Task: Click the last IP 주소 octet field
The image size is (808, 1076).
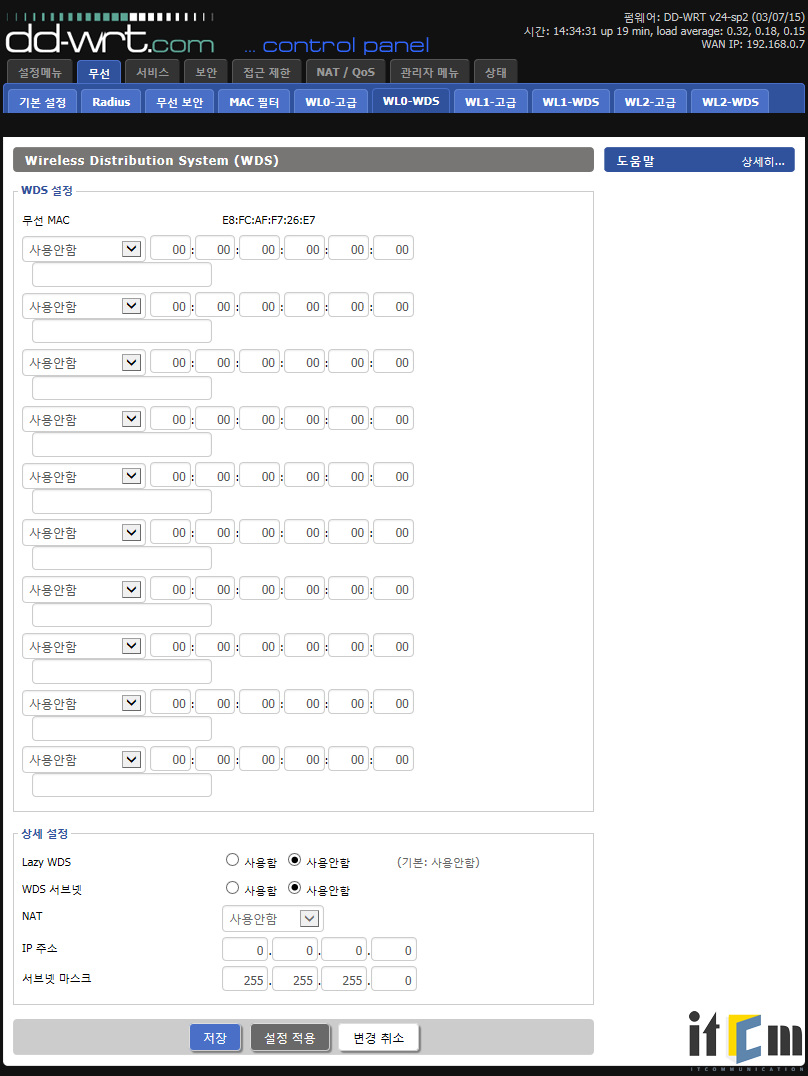Action: 393,950
